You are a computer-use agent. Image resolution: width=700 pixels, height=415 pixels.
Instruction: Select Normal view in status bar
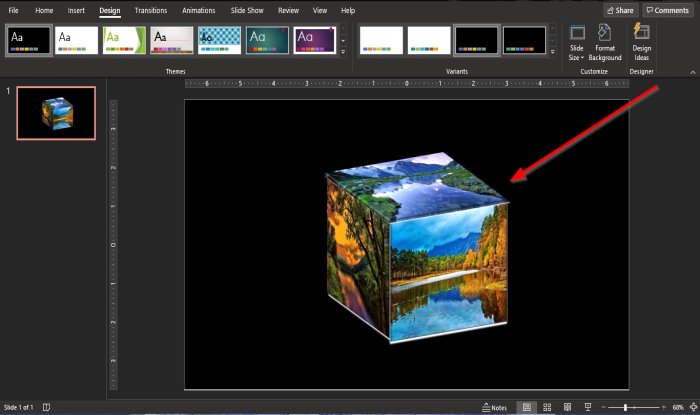526,407
